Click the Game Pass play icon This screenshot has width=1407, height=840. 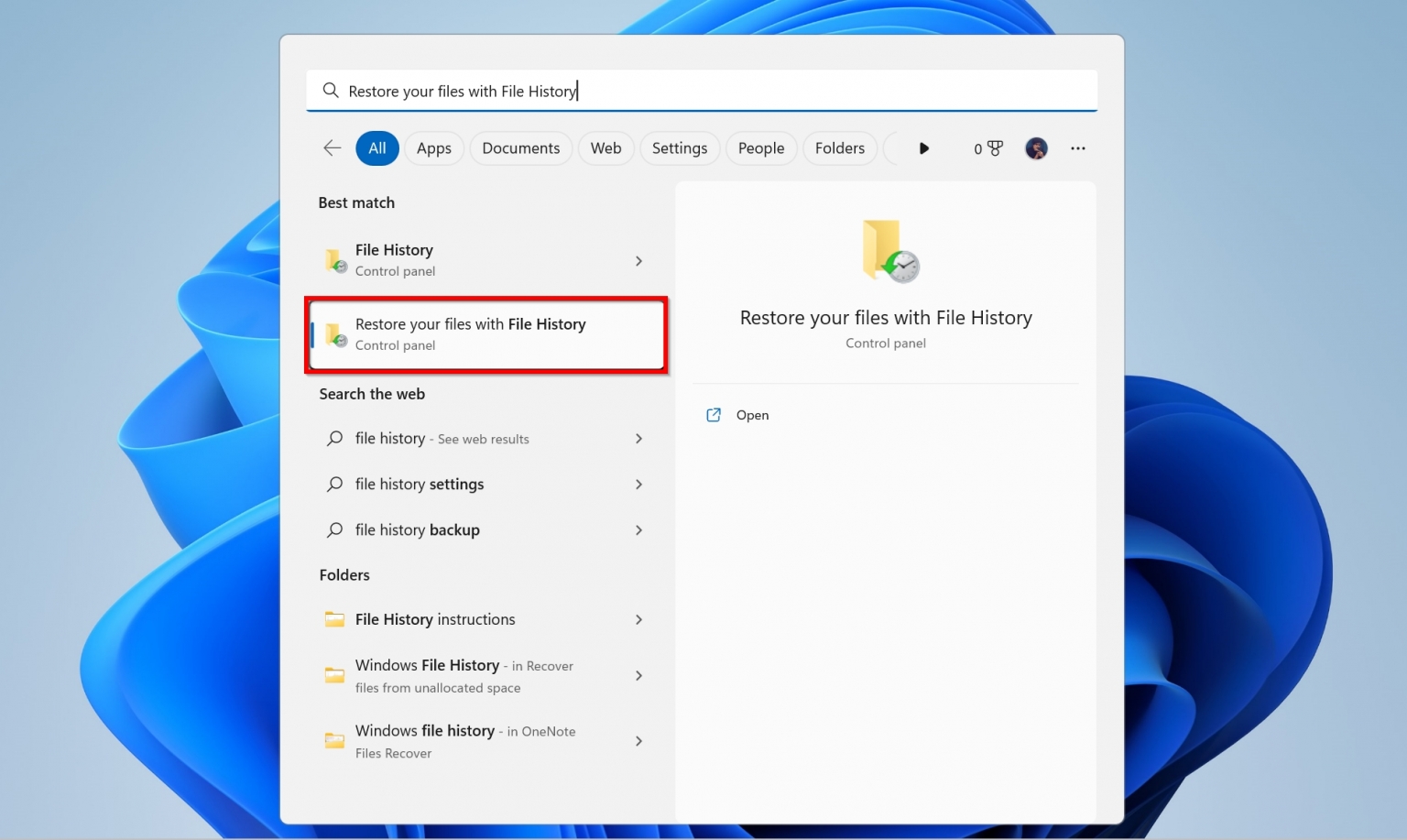point(924,147)
